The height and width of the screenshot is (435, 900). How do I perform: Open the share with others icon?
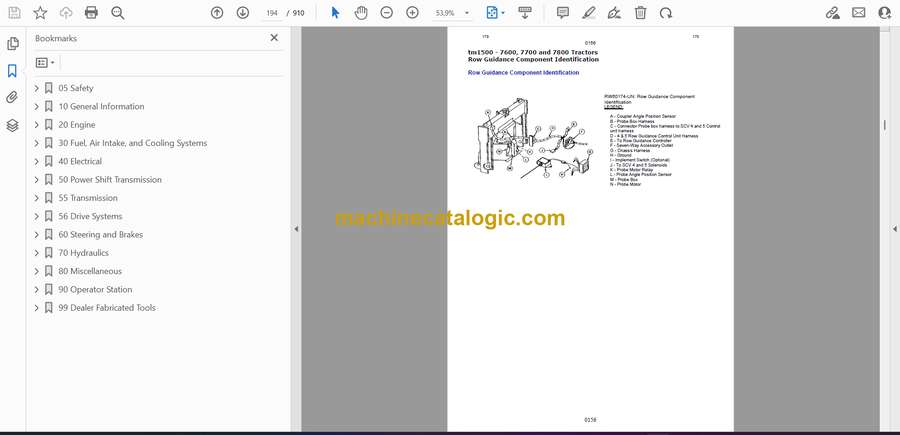(x=885, y=13)
